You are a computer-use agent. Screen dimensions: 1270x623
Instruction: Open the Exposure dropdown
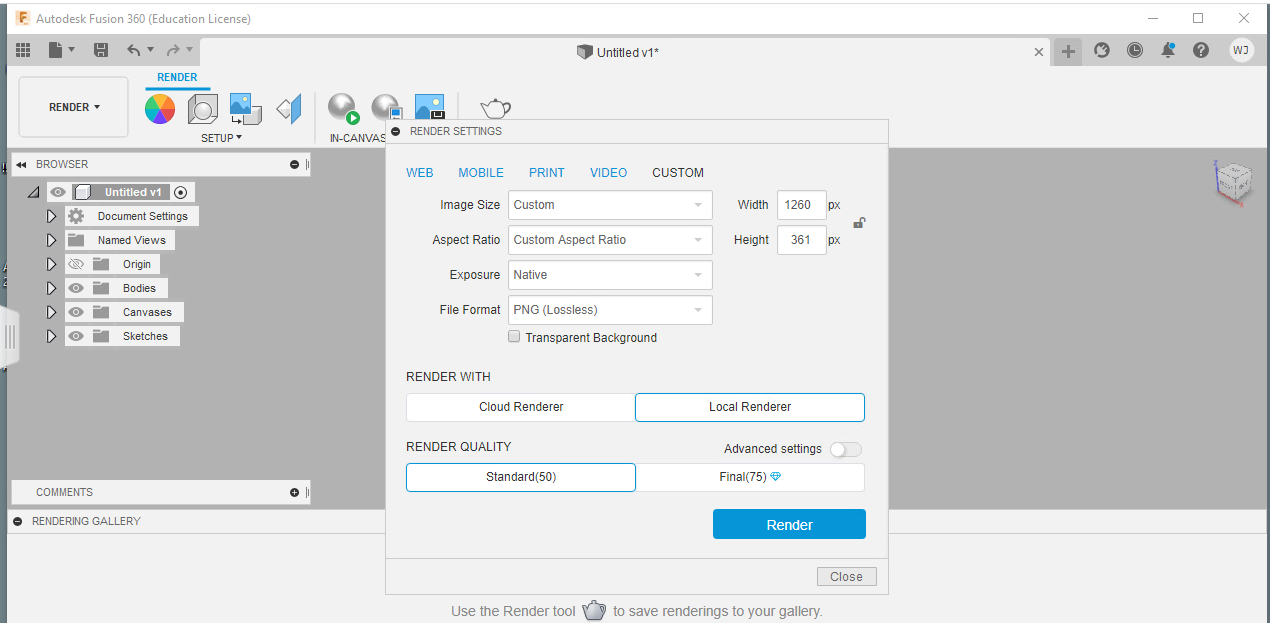point(610,275)
